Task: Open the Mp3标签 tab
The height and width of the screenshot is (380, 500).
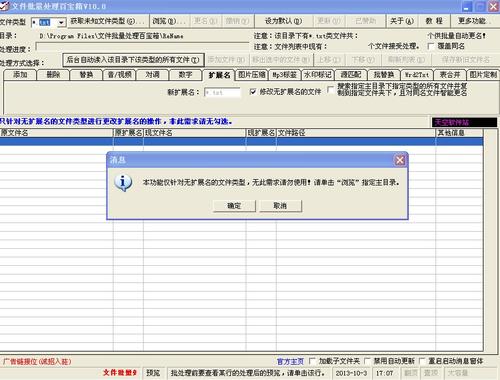Action: pos(285,75)
